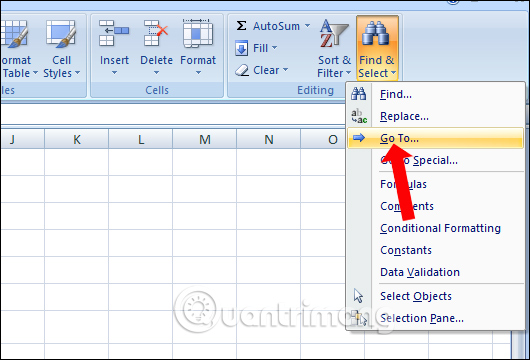Image resolution: width=530 pixels, height=360 pixels.
Task: Choose Constants menu item
Action: coord(435,250)
